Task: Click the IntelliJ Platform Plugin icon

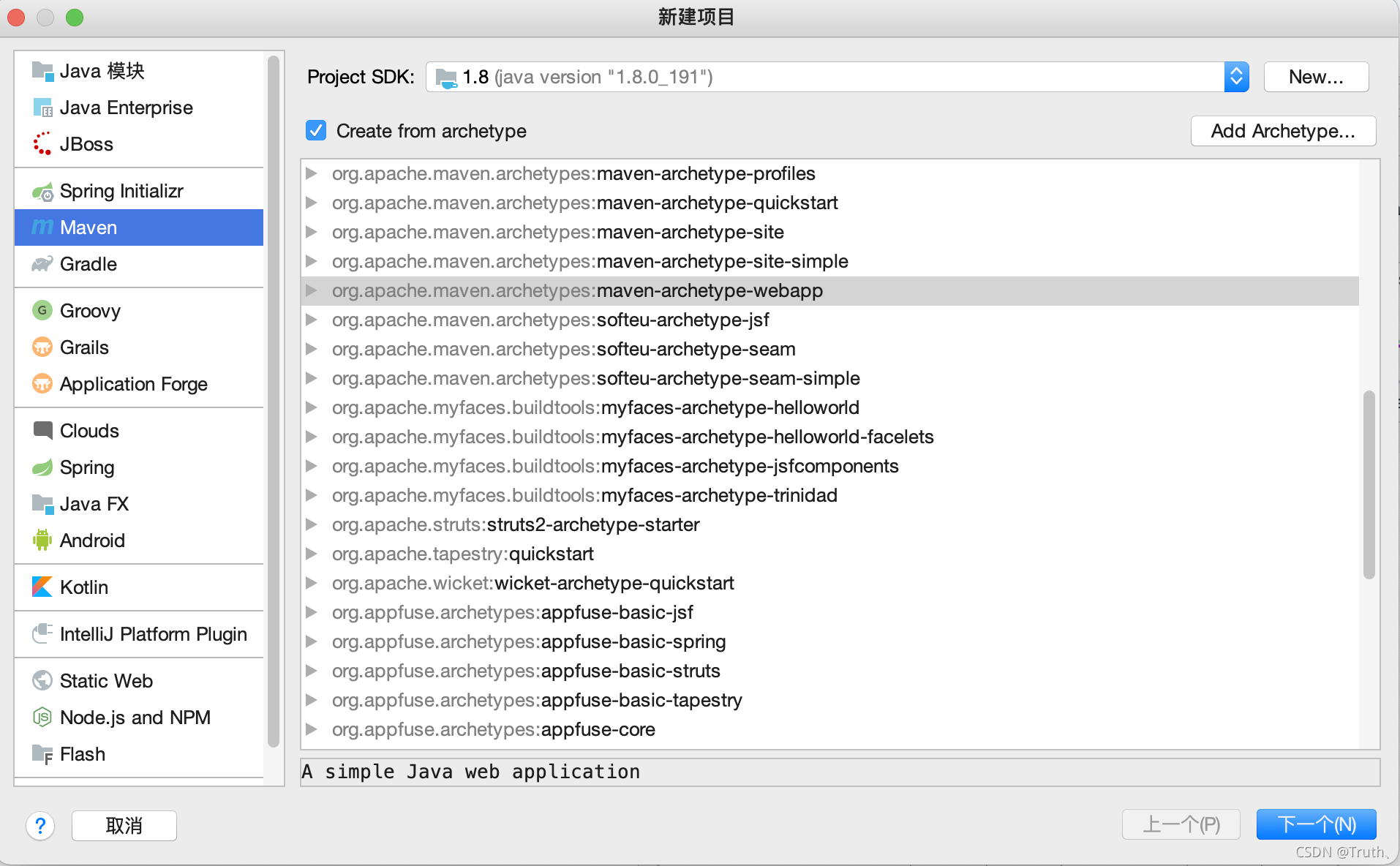Action: (x=42, y=633)
